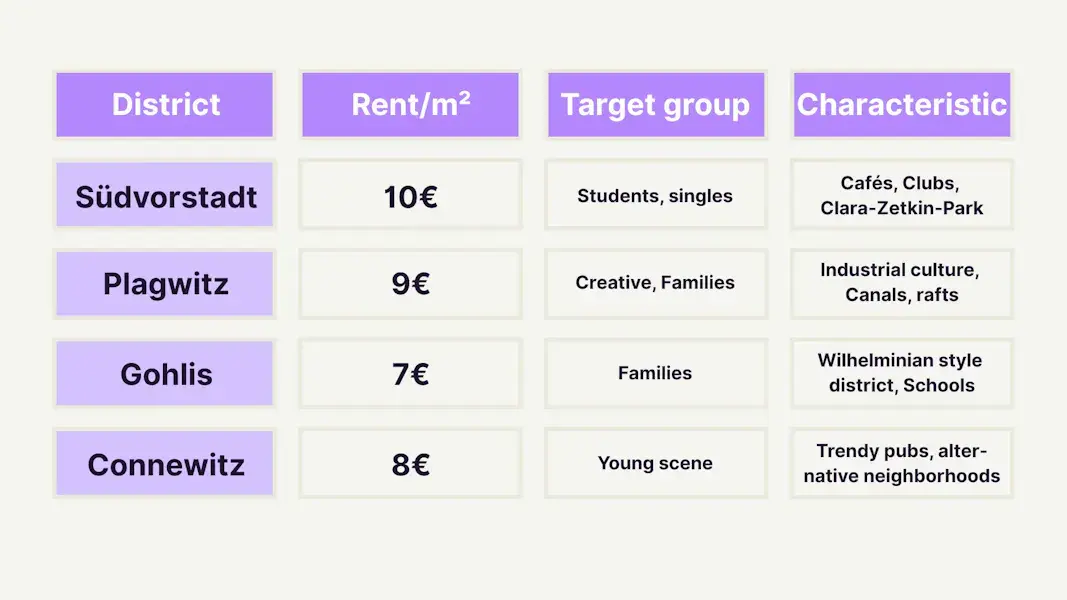Select the 8€ rent cell
Screen dimensions: 1067x600
pyautogui.click(x=410, y=464)
